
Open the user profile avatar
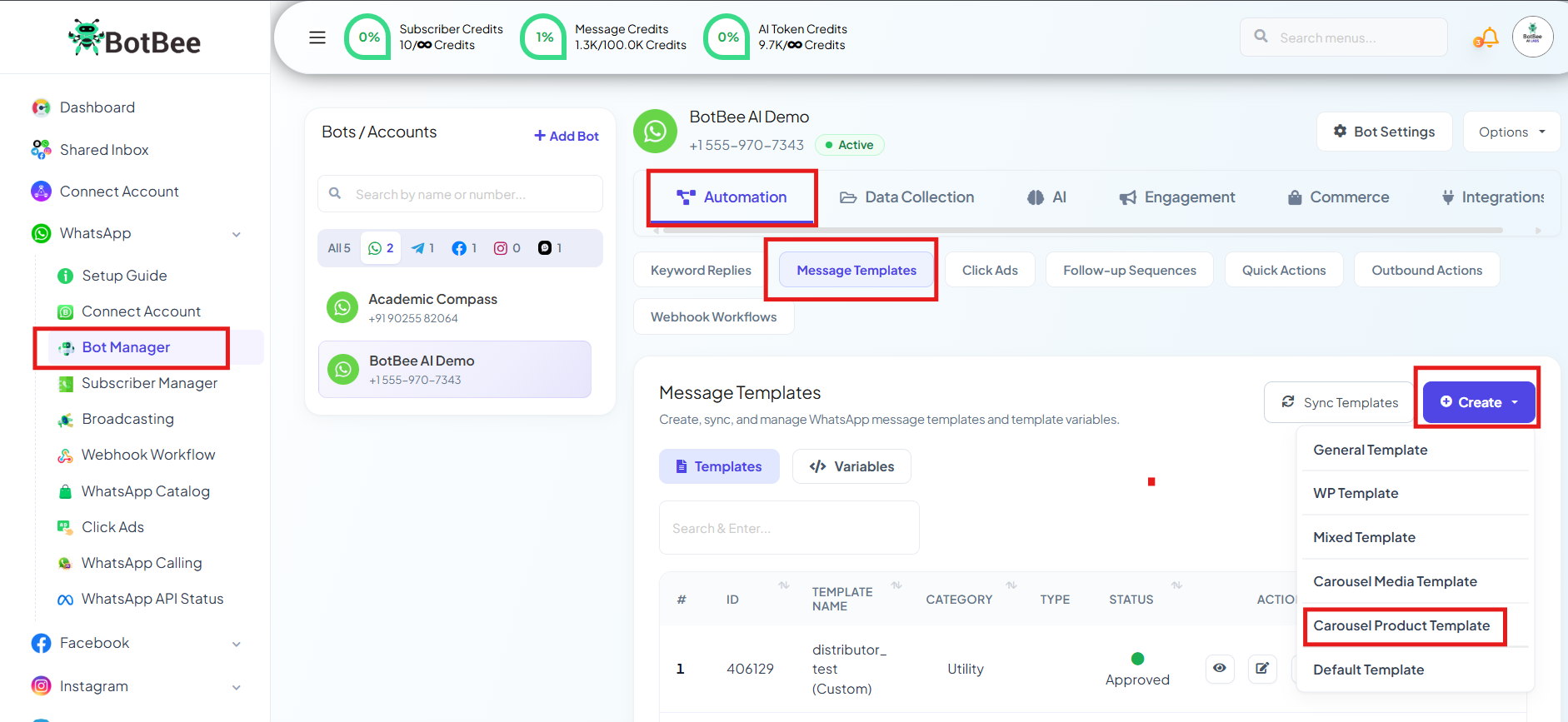point(1533,37)
